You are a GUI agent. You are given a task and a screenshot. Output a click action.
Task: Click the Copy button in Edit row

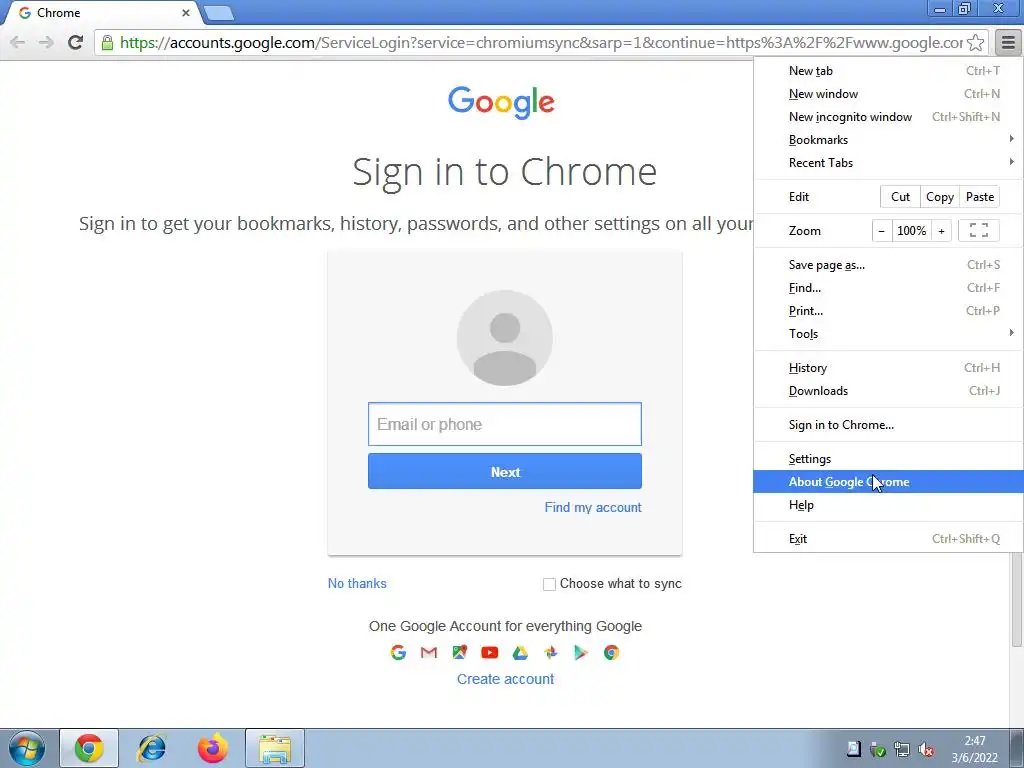pyautogui.click(x=940, y=197)
